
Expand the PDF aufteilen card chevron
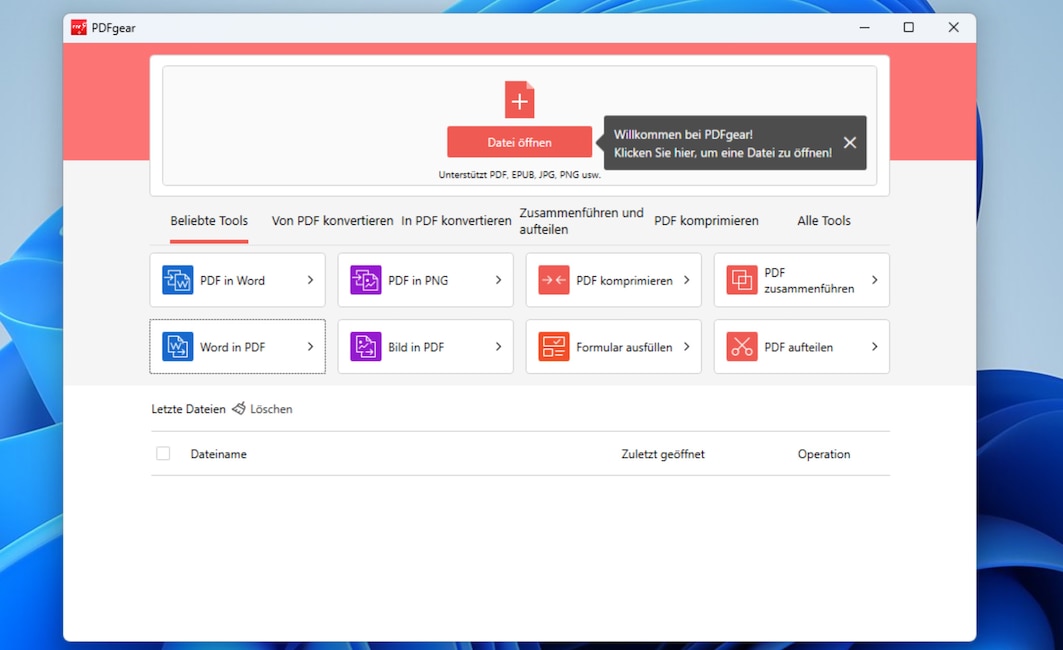875,347
